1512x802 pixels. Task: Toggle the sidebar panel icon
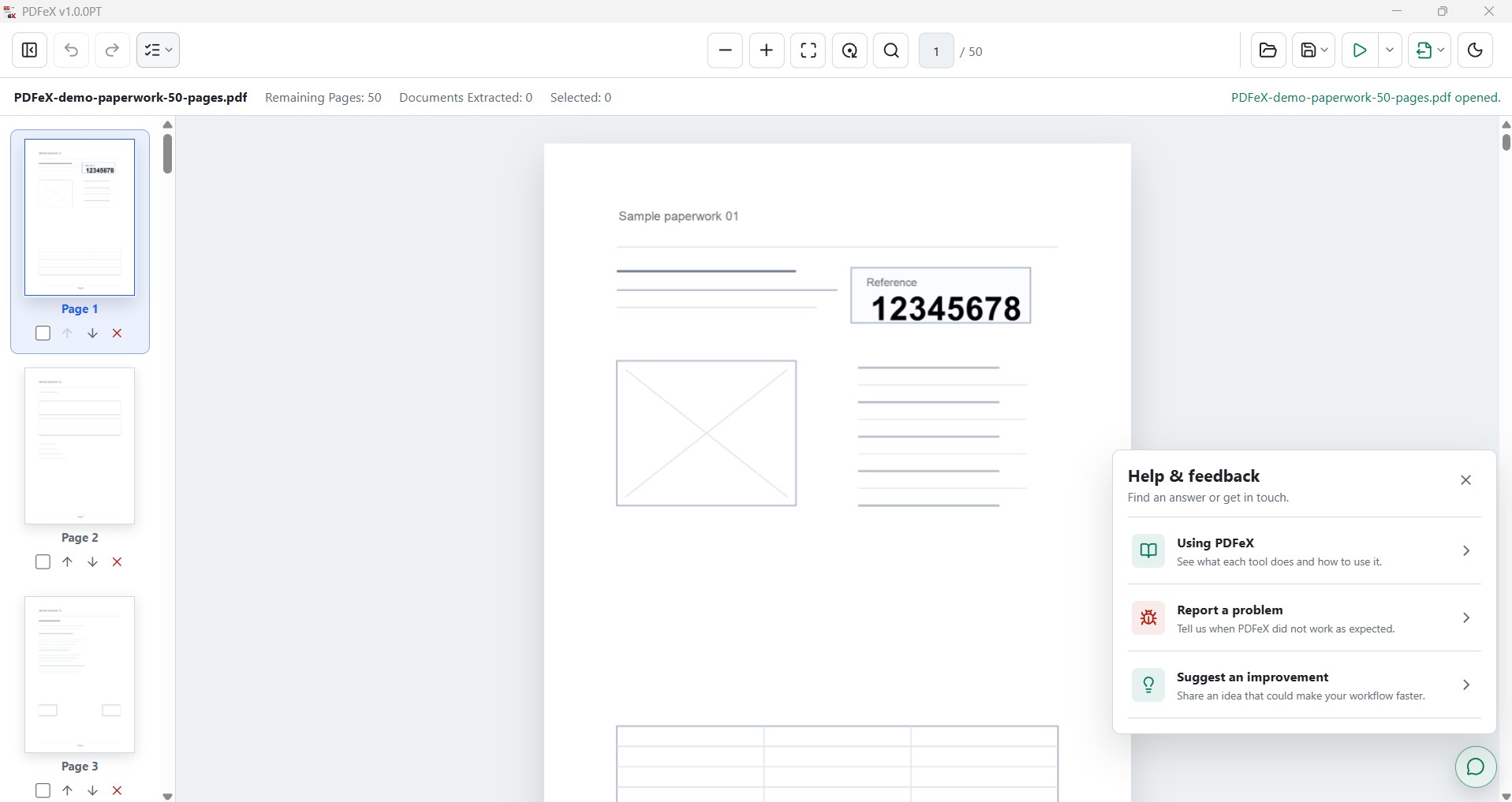29,50
